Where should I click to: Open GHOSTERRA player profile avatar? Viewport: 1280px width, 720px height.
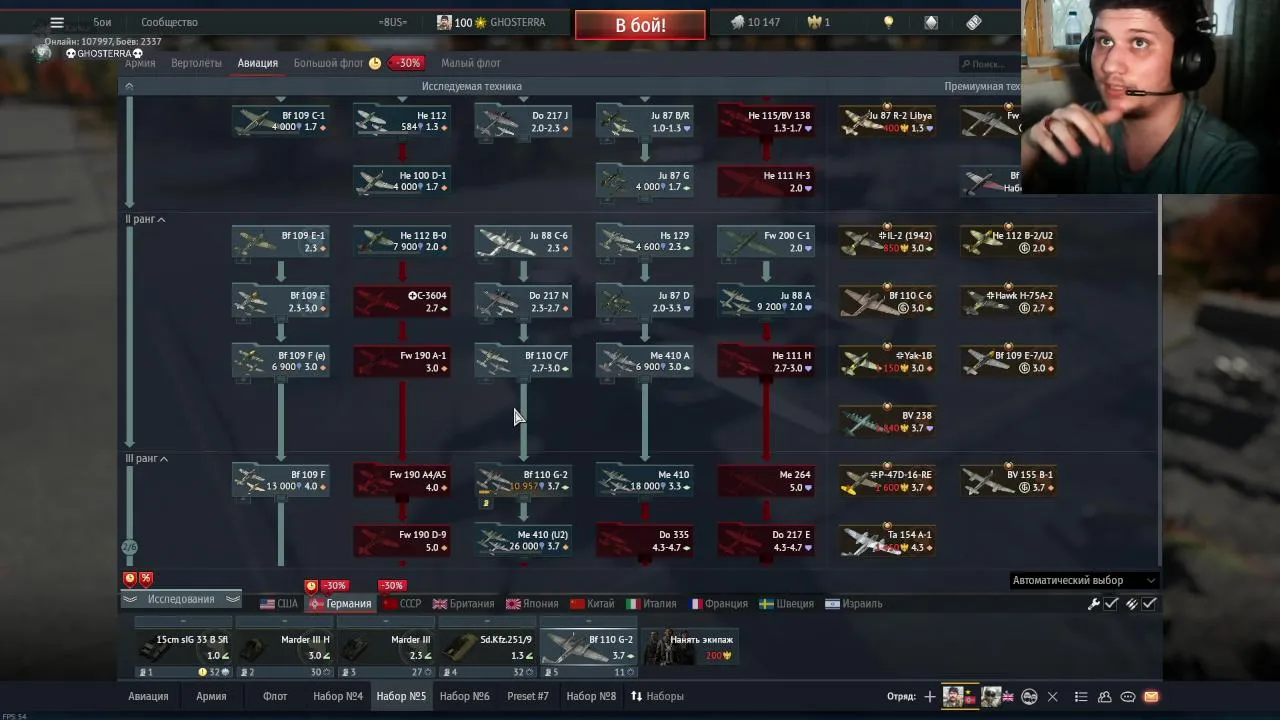tap(444, 22)
